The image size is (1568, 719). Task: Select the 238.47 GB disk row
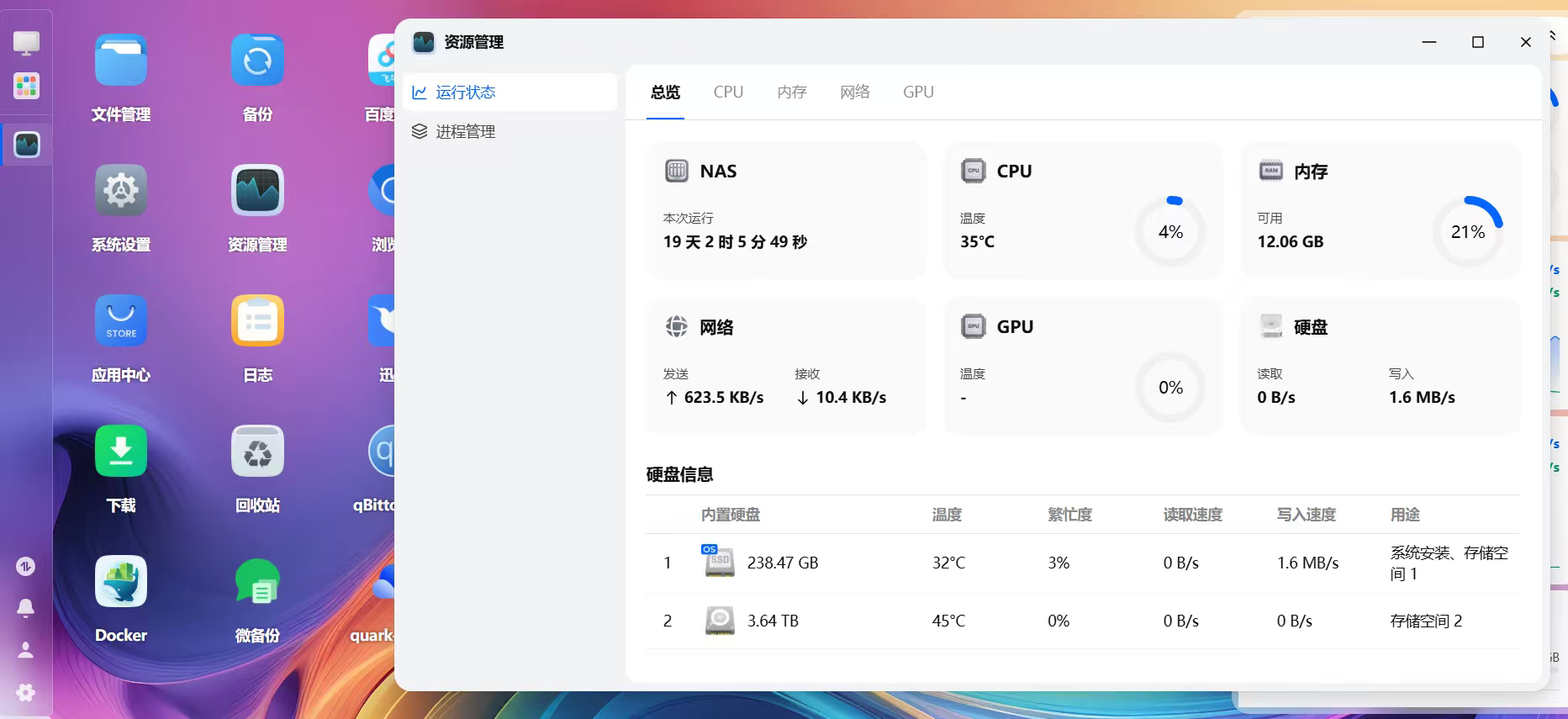click(x=1083, y=563)
